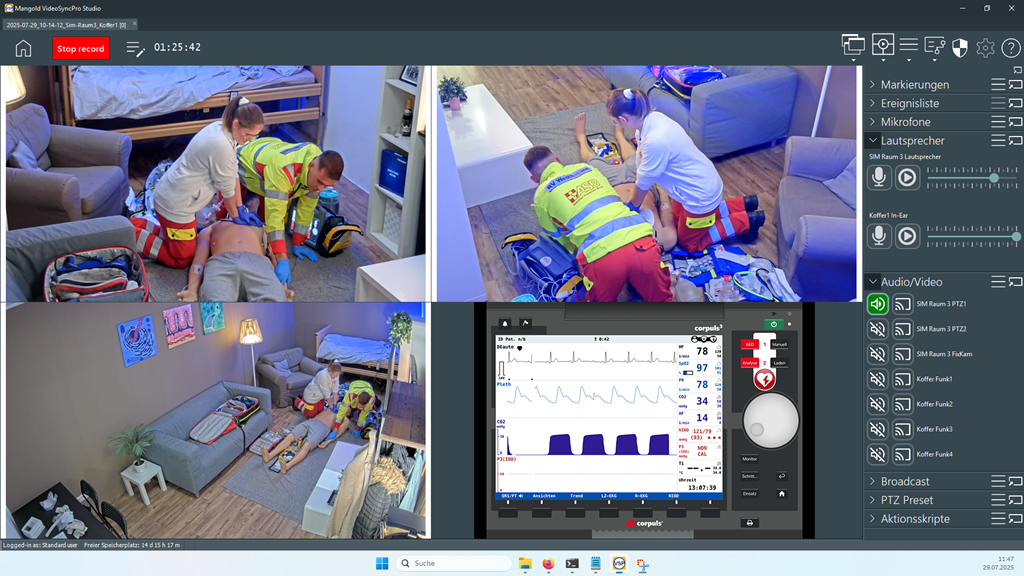1024x576 pixels.
Task: Cast SIM Raum 3 FixKam stream
Action: (x=903, y=354)
